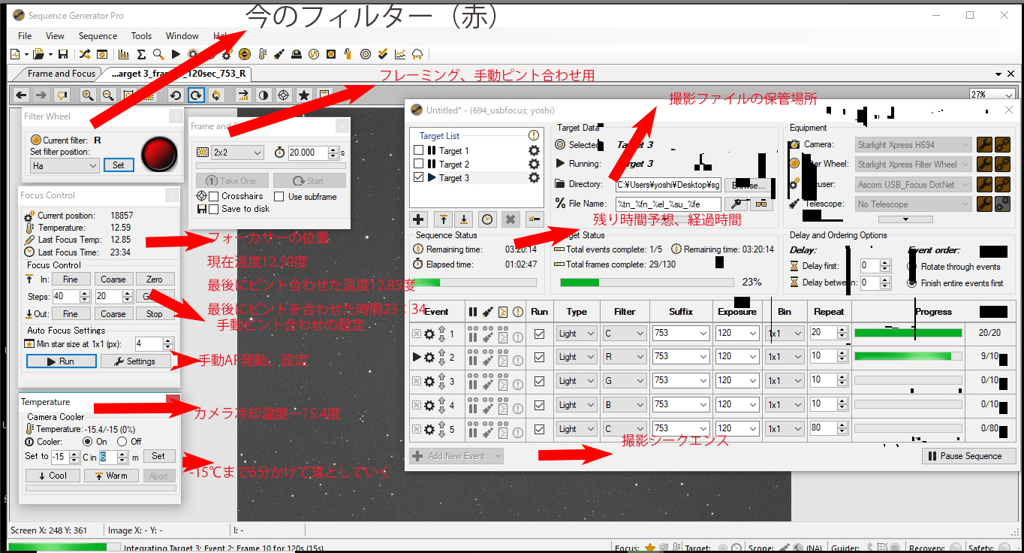Viewport: 1024px width, 553px height.
Task: Click the Sigma statistics toolbar icon
Action: click(141, 54)
